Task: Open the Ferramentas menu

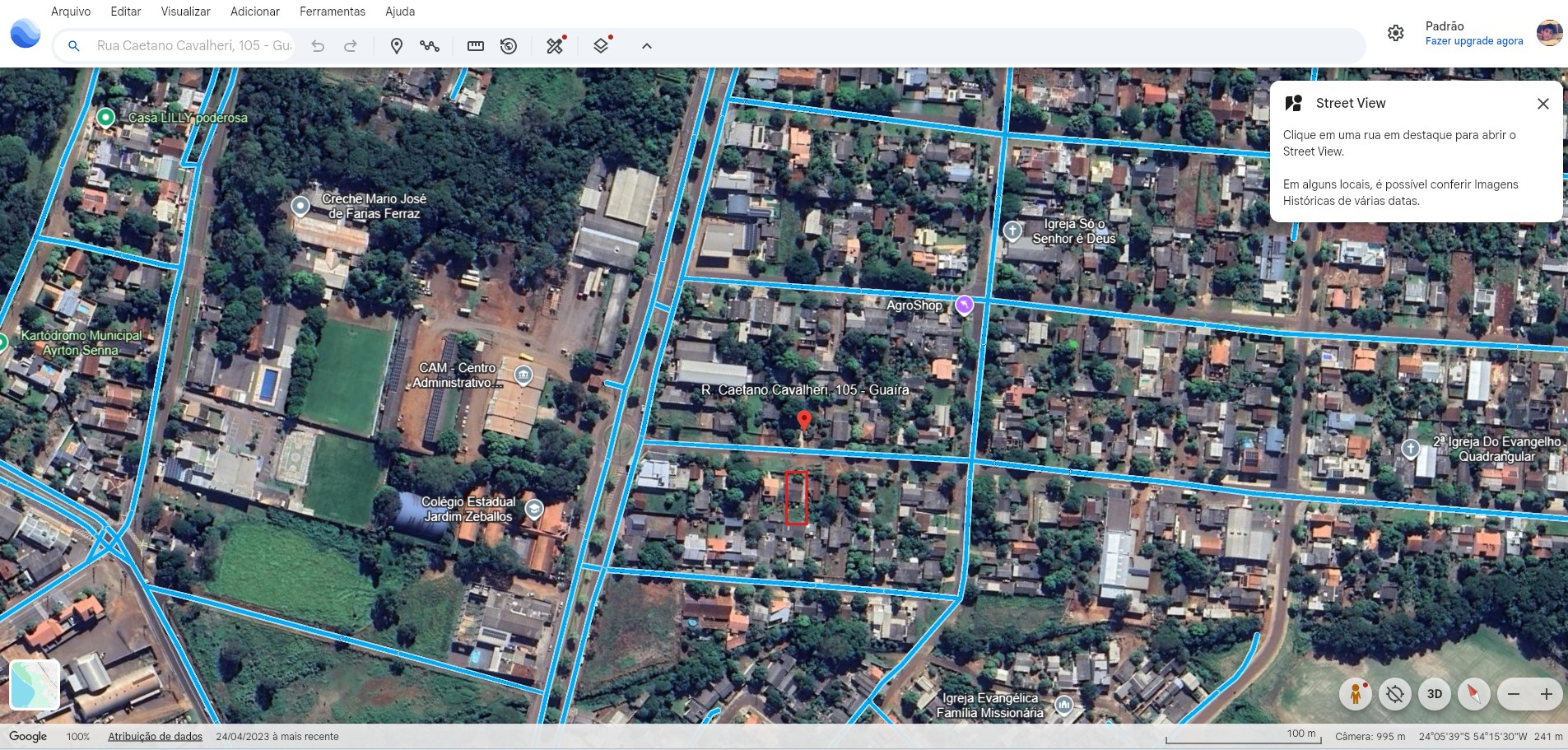Action: coord(332,12)
